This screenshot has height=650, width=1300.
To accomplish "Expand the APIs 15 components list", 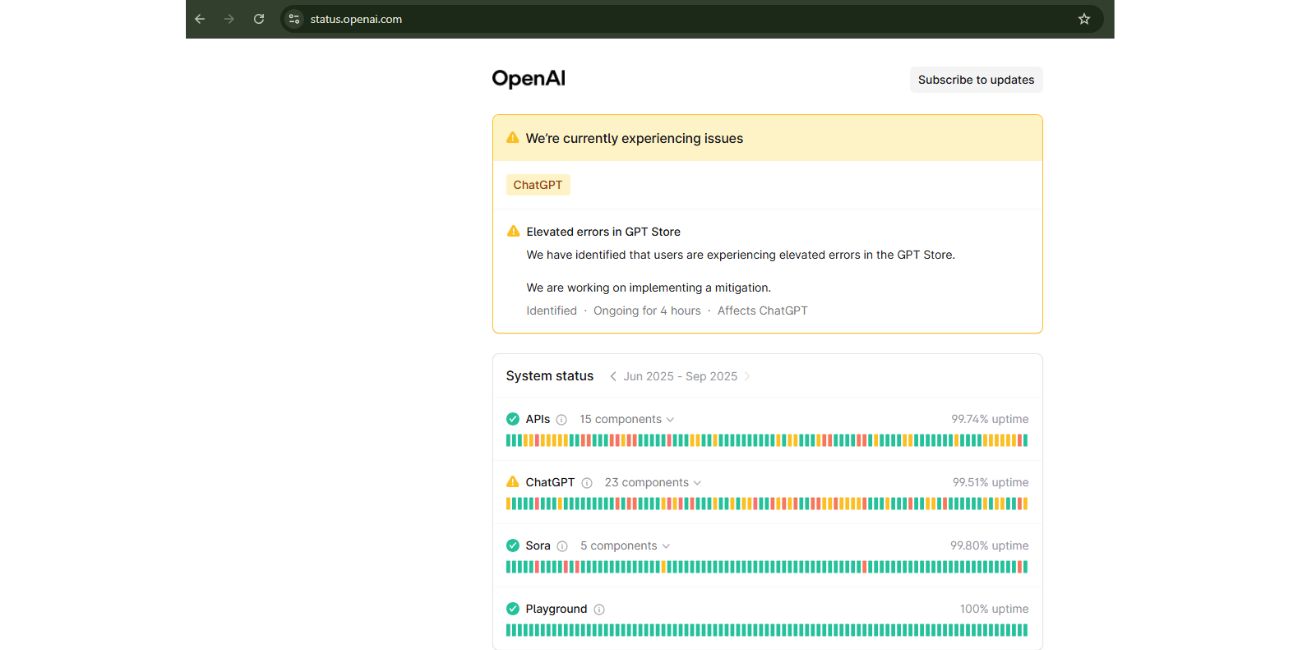I will pyautogui.click(x=627, y=420).
